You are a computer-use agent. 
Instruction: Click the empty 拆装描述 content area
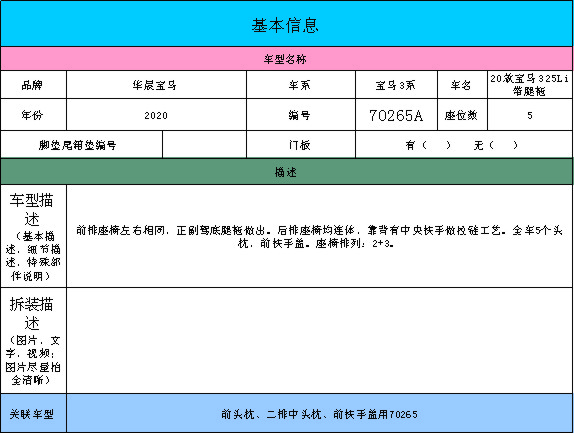pos(320,340)
